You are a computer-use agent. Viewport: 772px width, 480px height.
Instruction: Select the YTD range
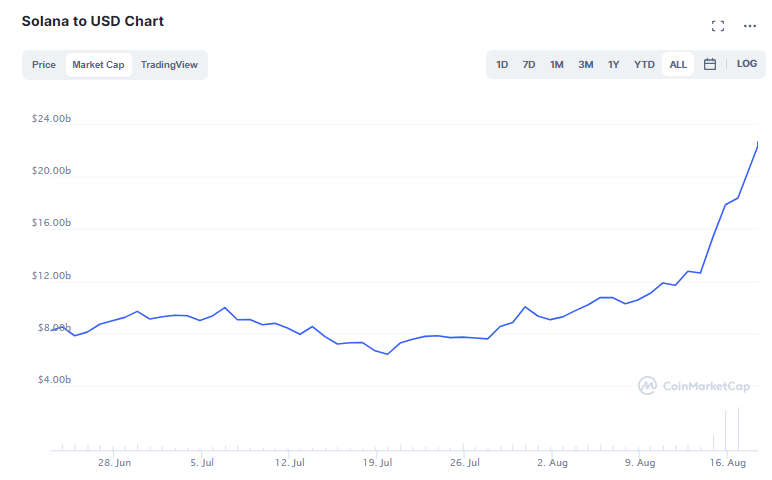(644, 65)
